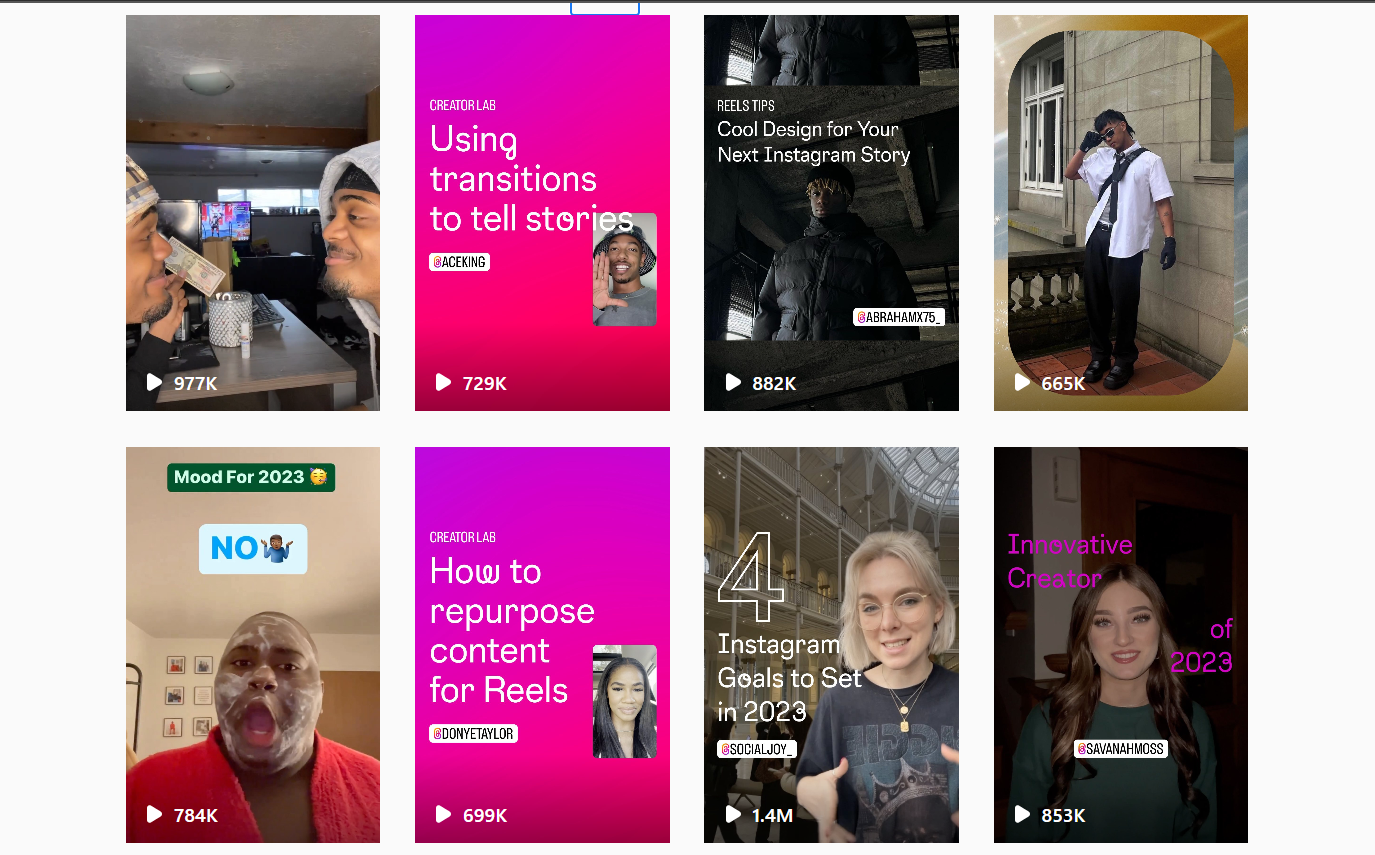Click the @SOCIALJOY_ handle tag
The image size is (1375, 855).
click(x=756, y=749)
